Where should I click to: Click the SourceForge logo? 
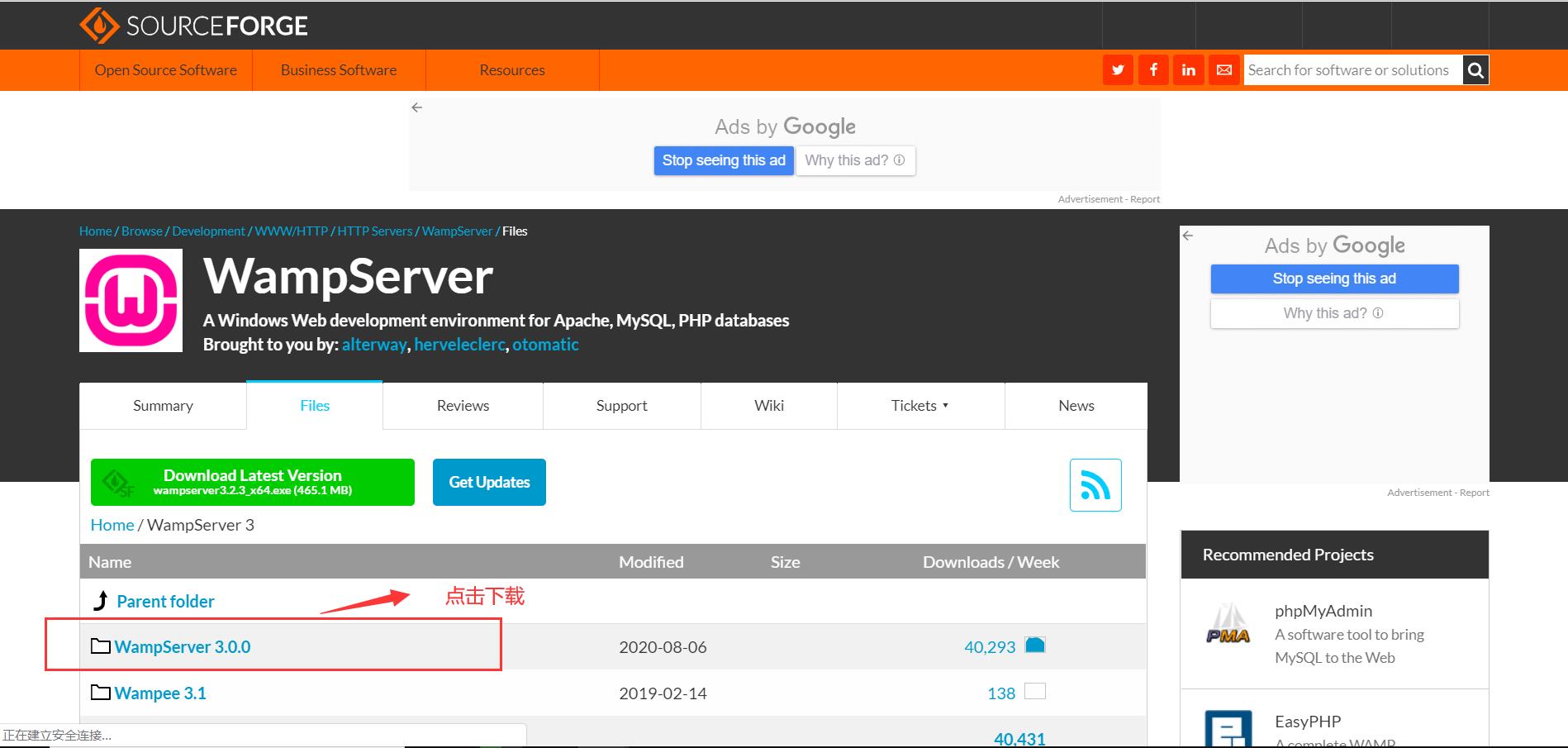coord(194,26)
